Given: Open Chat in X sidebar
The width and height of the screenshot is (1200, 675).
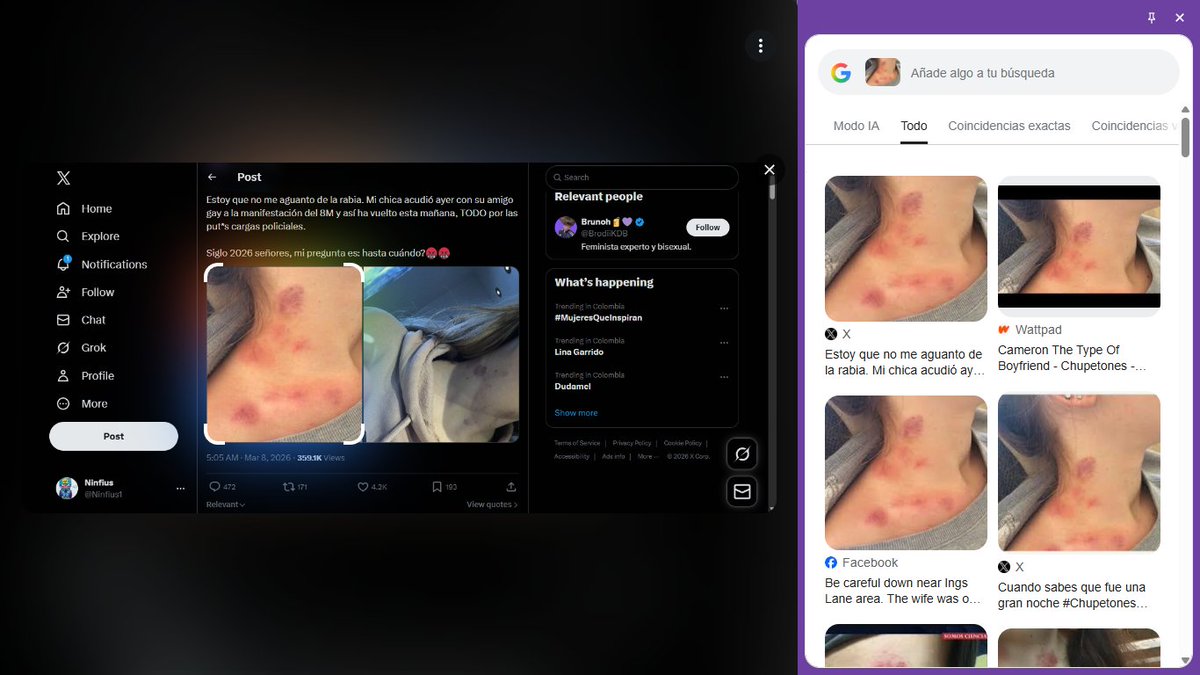Looking at the screenshot, I should click(81, 320).
